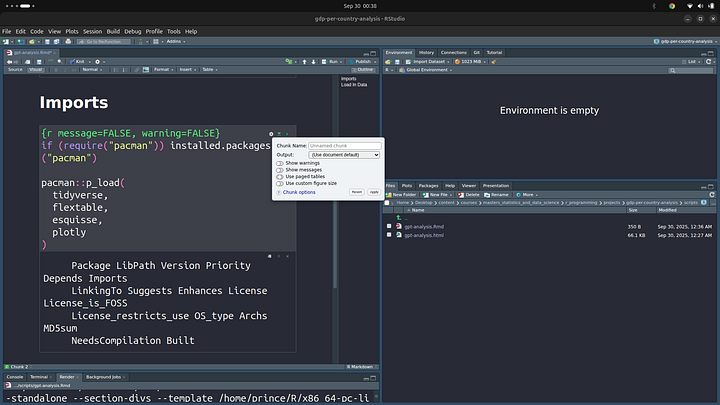The height and width of the screenshot is (405, 720).
Task: Click the Chrome icon in system tray
Action: click(672, 6)
